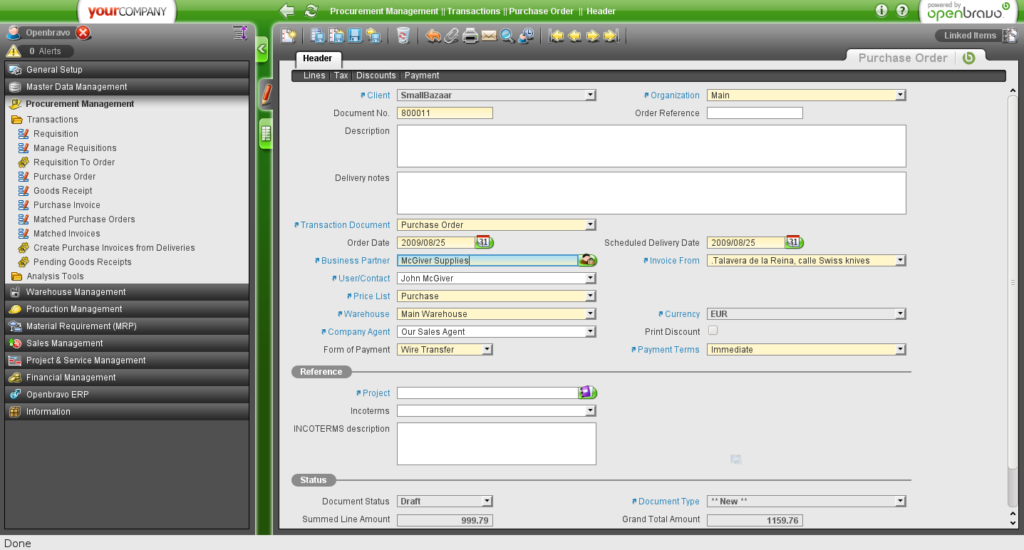Click the Delete record trash icon
1024x550 pixels.
click(x=403, y=36)
